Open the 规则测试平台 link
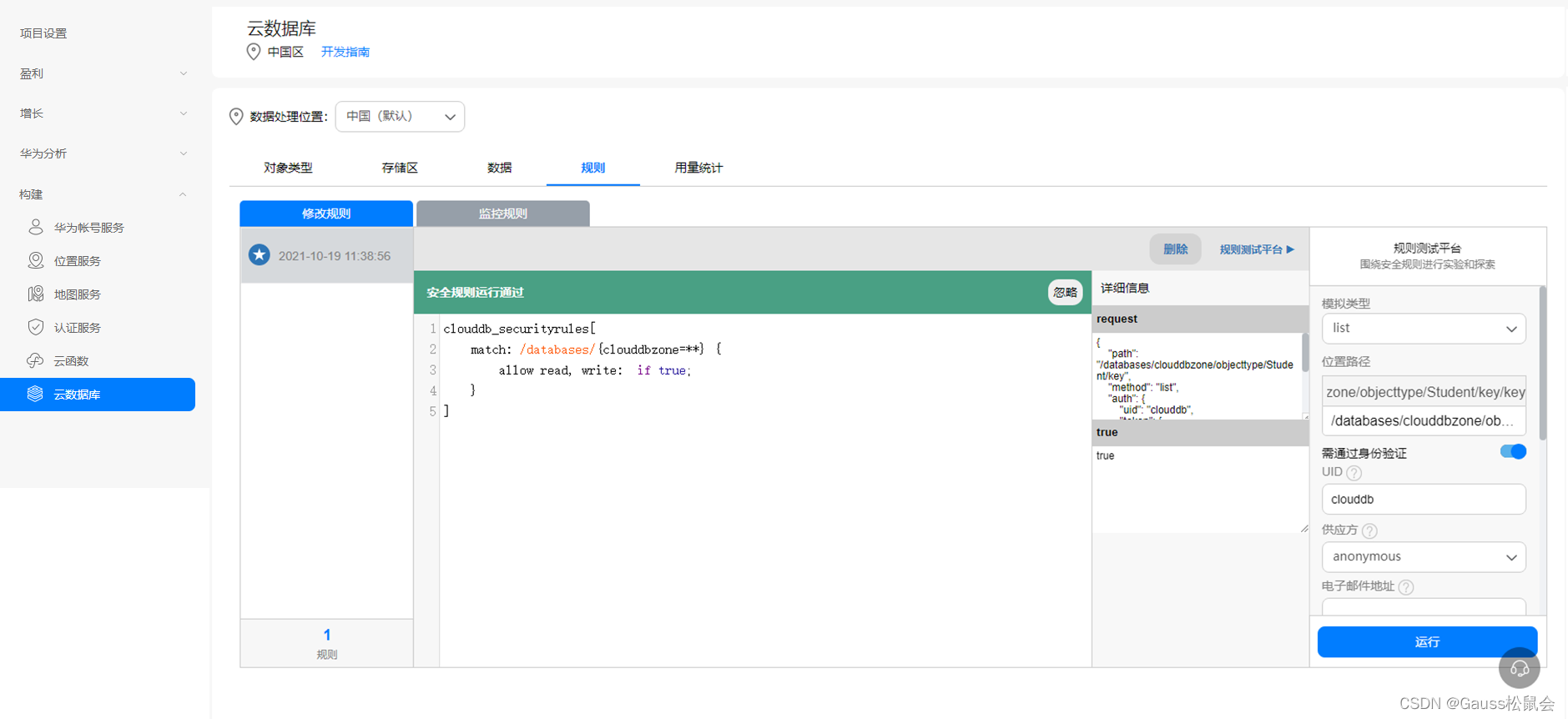 (x=1257, y=249)
